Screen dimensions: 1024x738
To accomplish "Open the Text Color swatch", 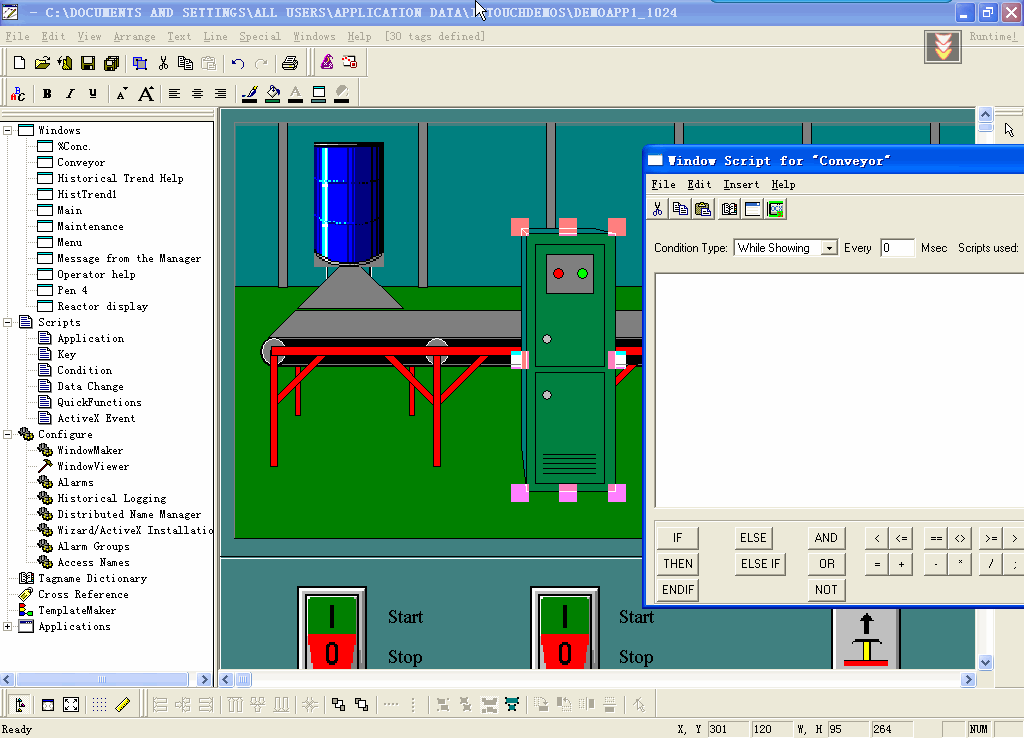I will pyautogui.click(x=296, y=93).
